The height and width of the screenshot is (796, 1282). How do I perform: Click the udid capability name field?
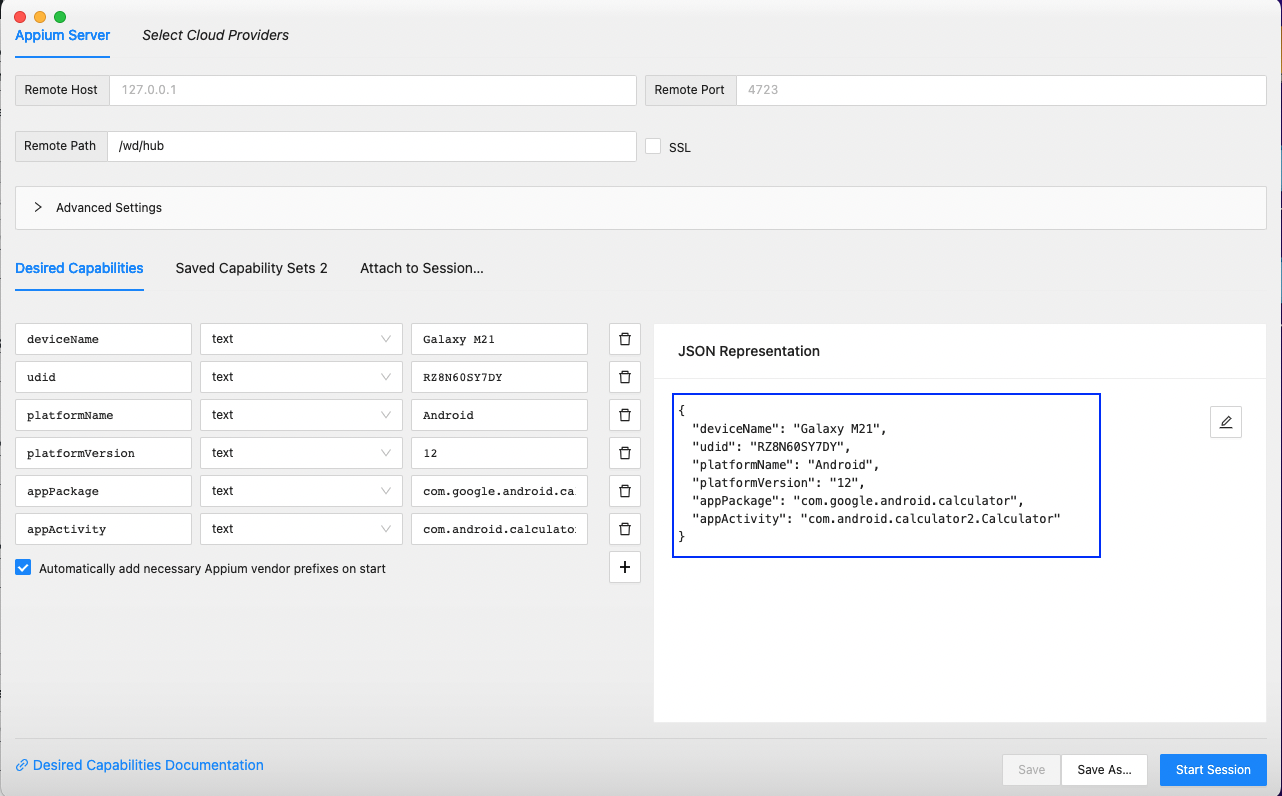pos(104,377)
